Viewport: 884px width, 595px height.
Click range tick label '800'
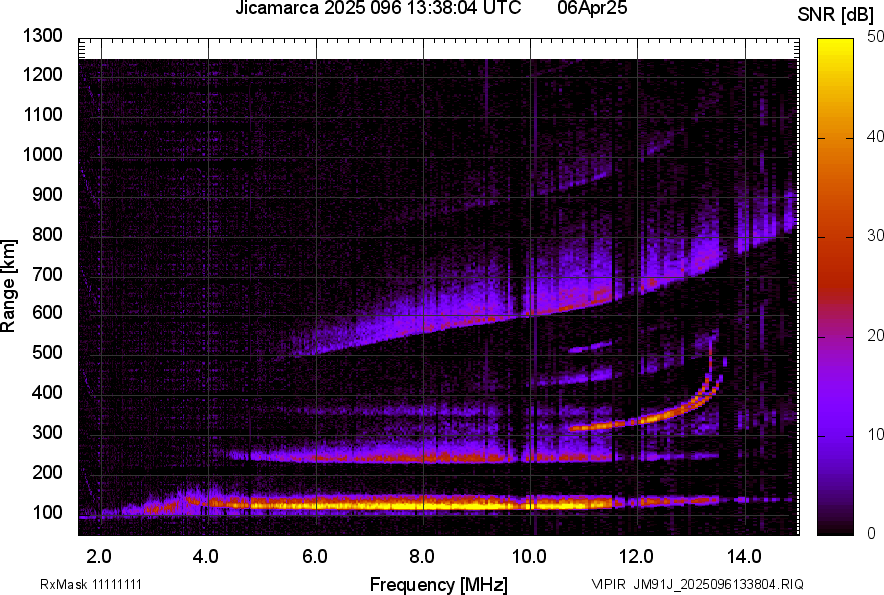click(x=47, y=234)
